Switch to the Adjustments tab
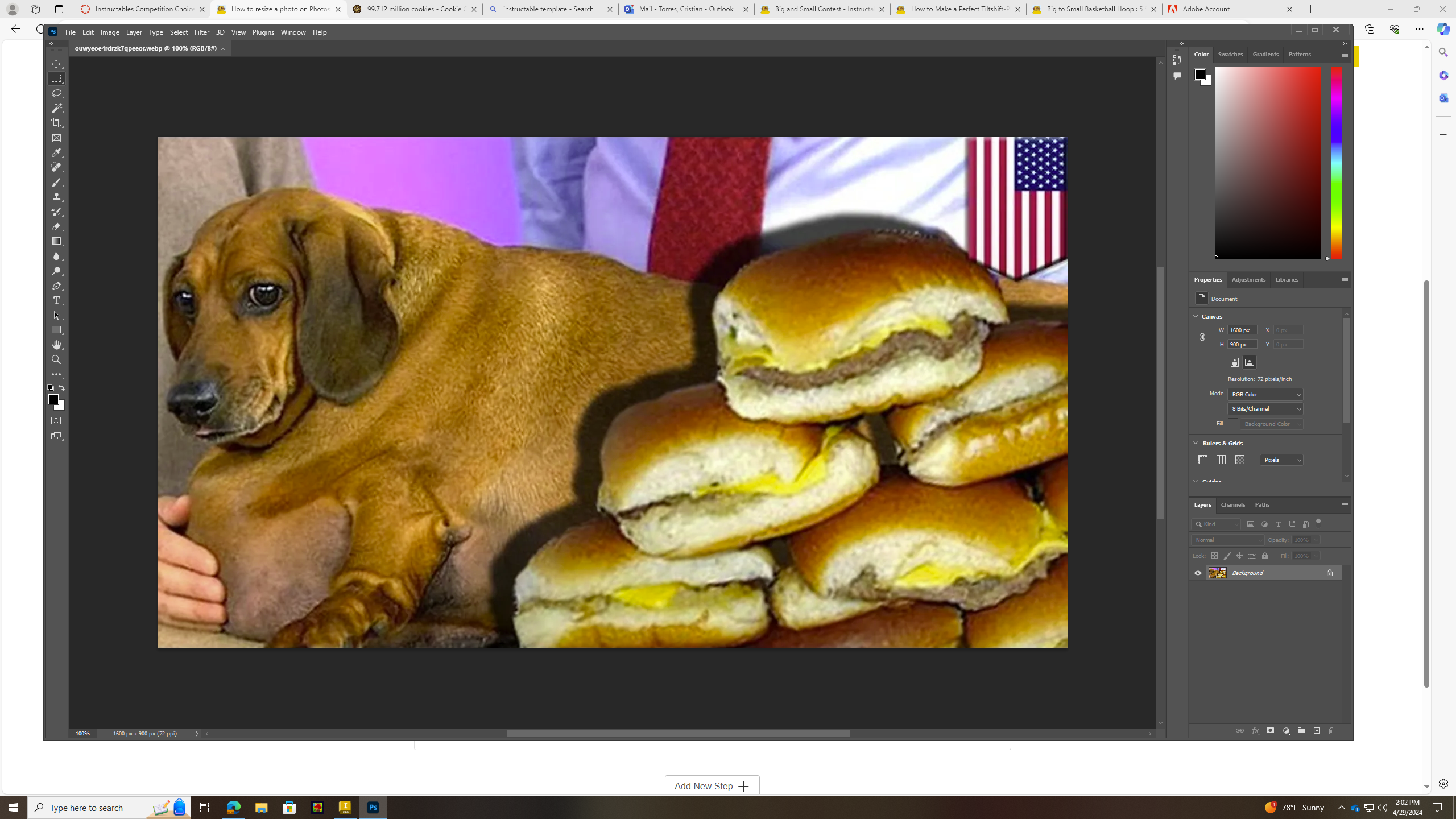This screenshot has height=819, width=1456. point(1248,279)
